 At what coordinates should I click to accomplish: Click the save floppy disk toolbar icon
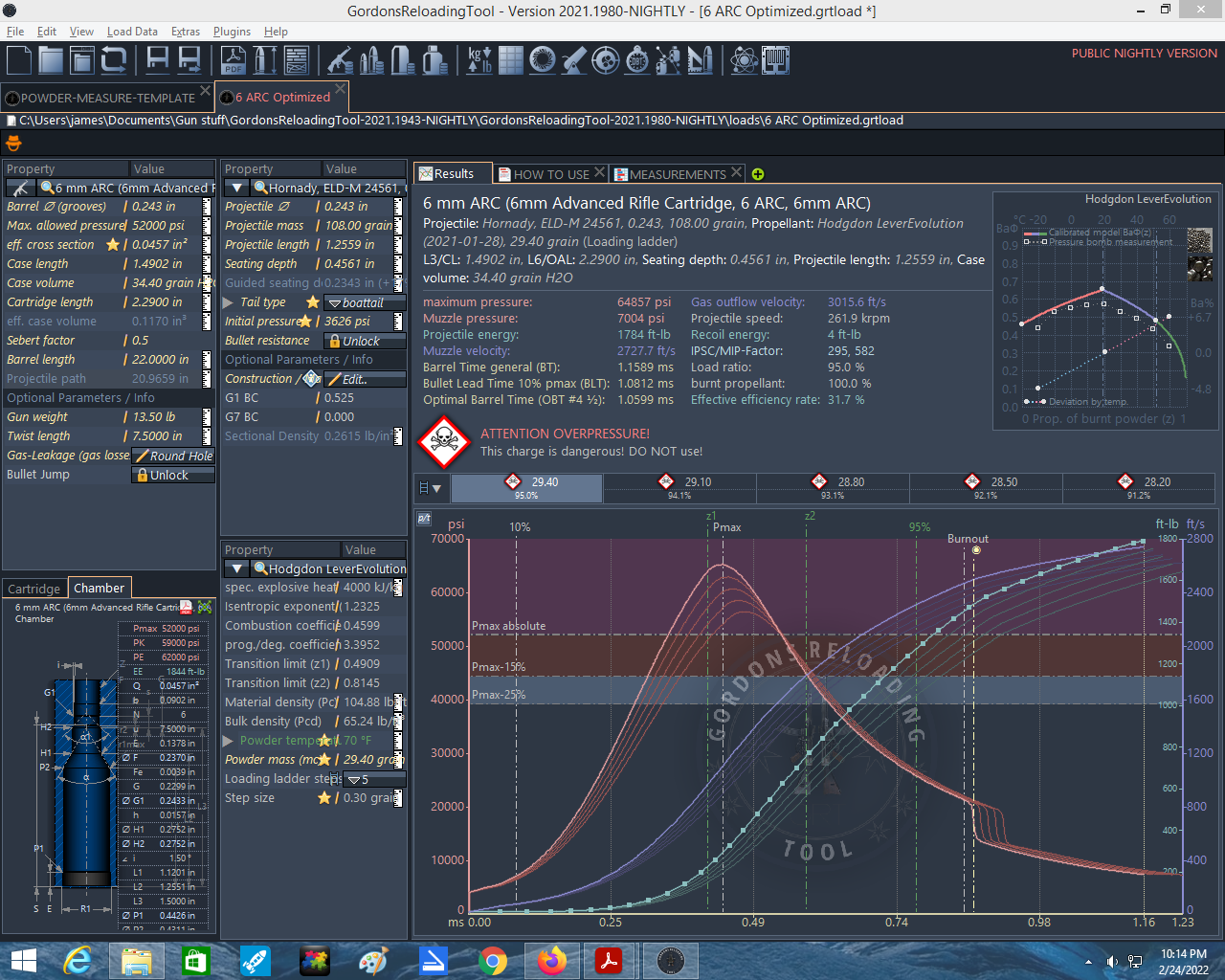[158, 60]
